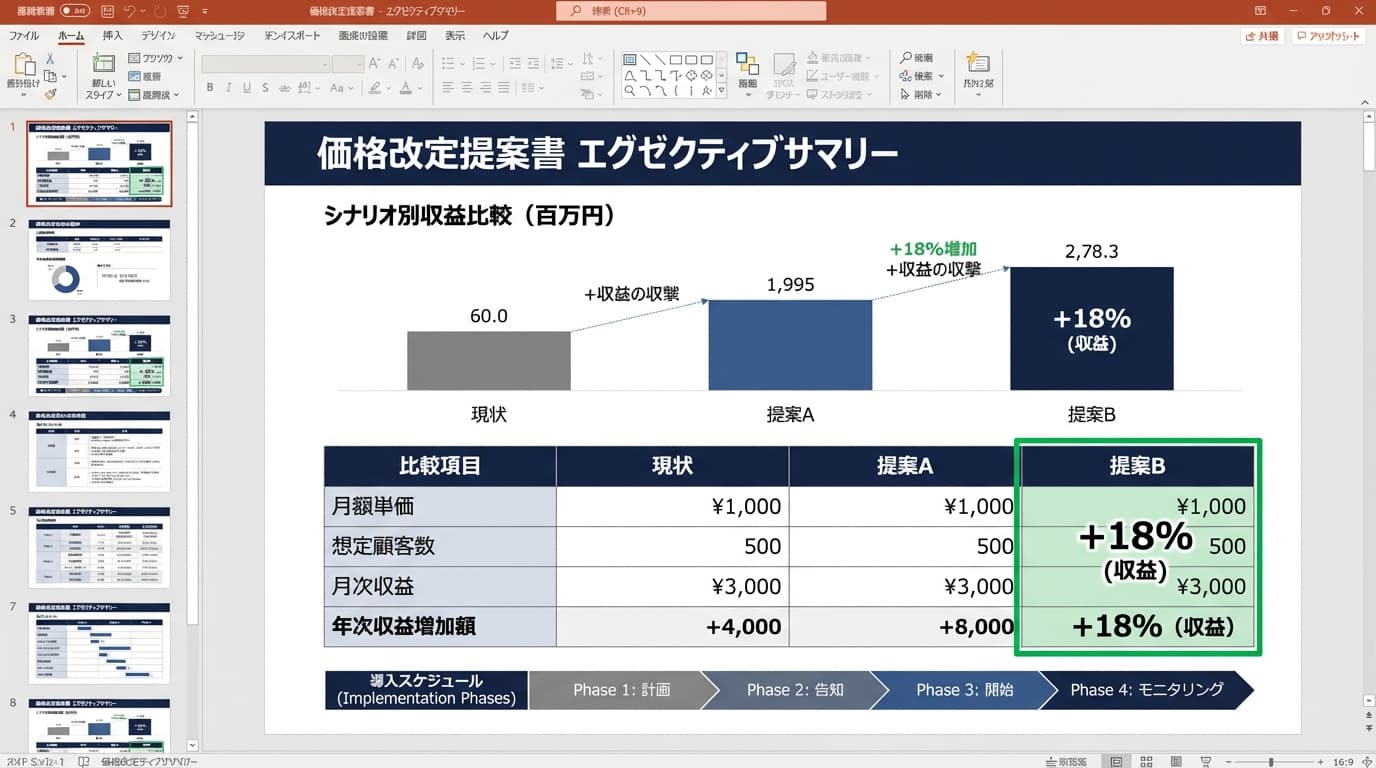Image resolution: width=1376 pixels, height=768 pixels.
Task: Adjust the zoom slider in status bar
Action: tap(1270, 761)
